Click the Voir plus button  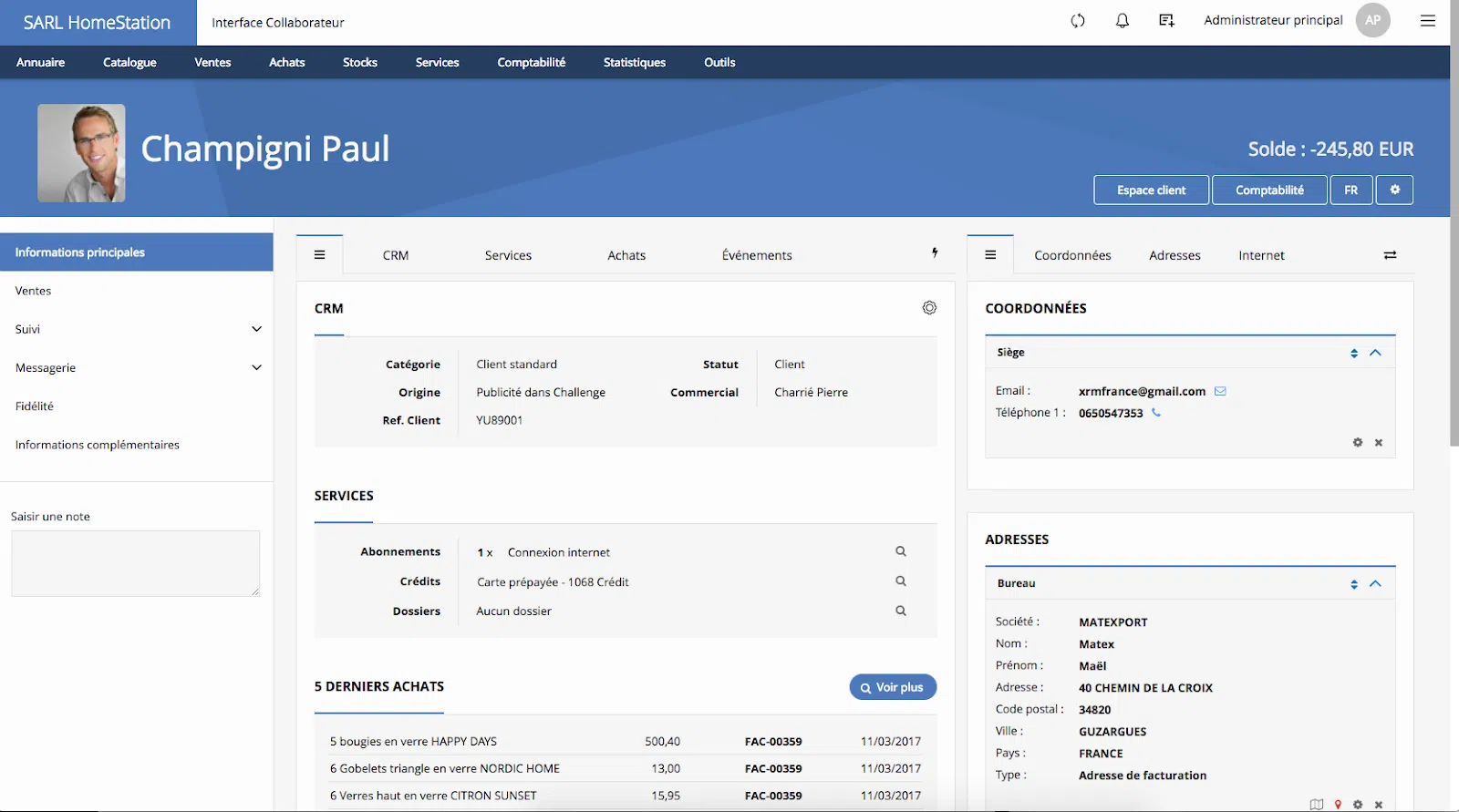click(893, 687)
